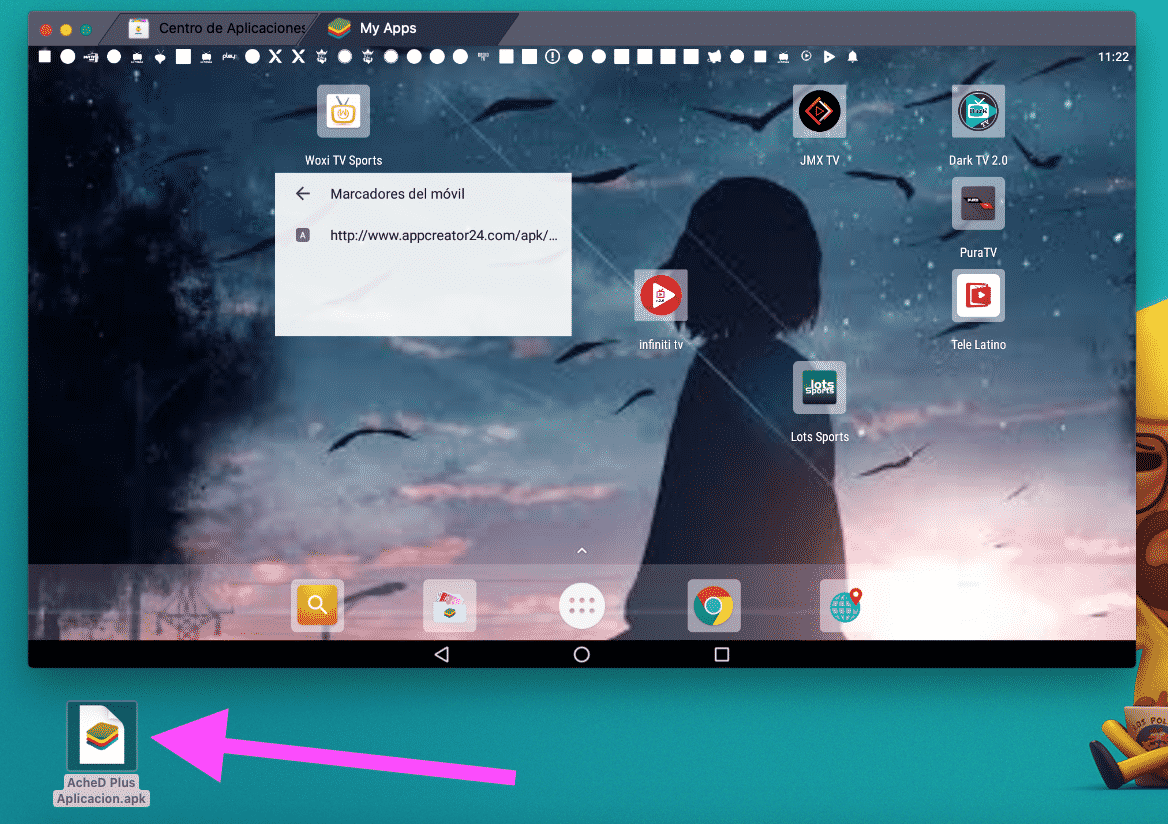Open the appcreator24.com bookmark link

[442, 234]
